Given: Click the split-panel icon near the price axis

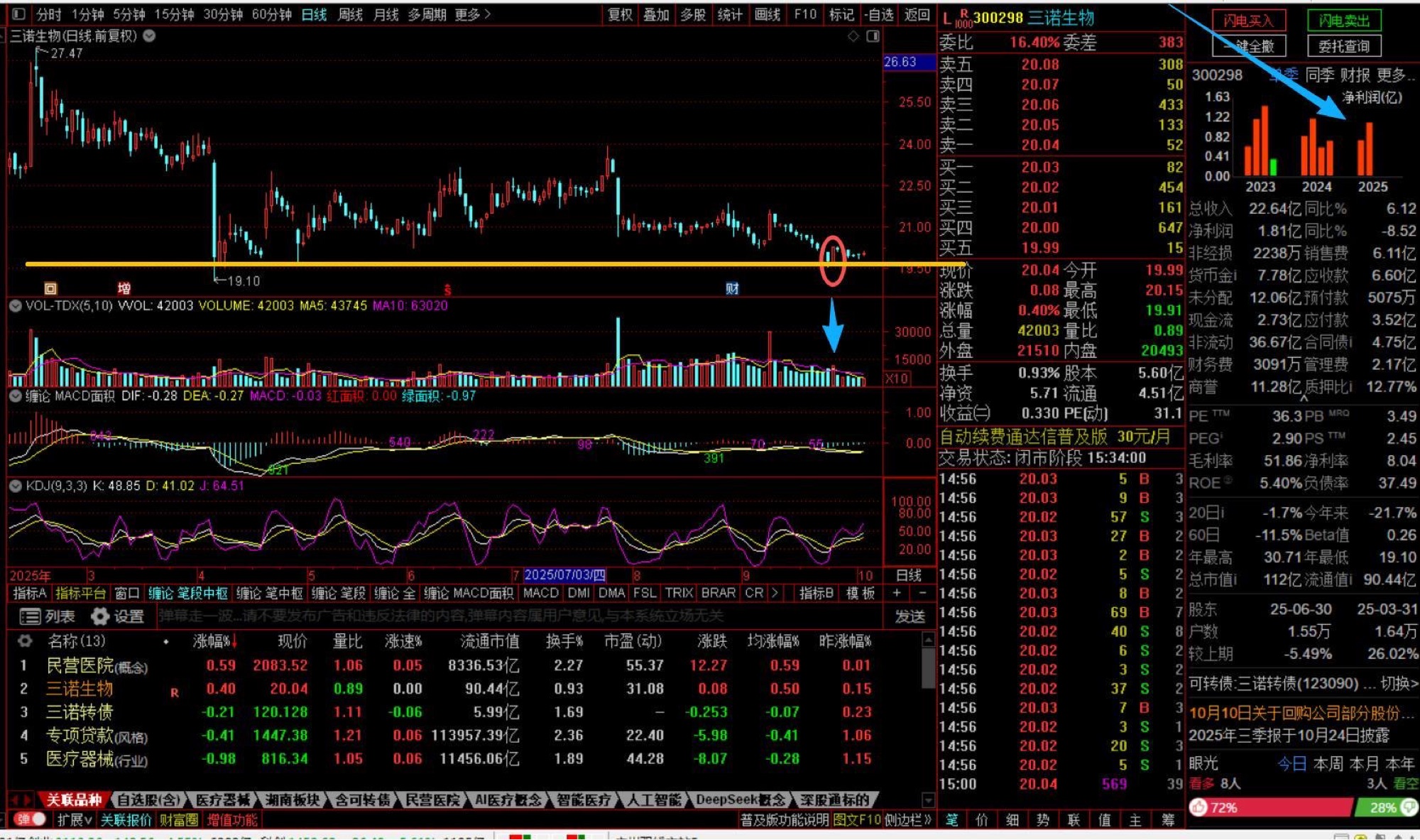Looking at the screenshot, I should pos(873,36).
